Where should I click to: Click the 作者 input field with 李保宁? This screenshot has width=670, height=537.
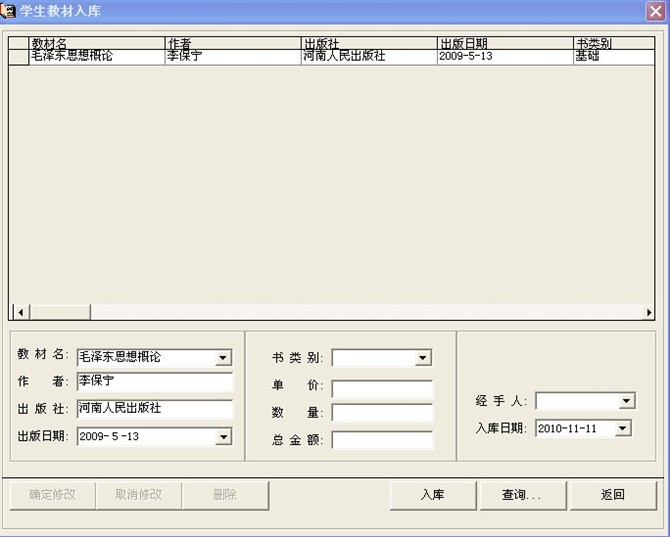[x=155, y=381]
